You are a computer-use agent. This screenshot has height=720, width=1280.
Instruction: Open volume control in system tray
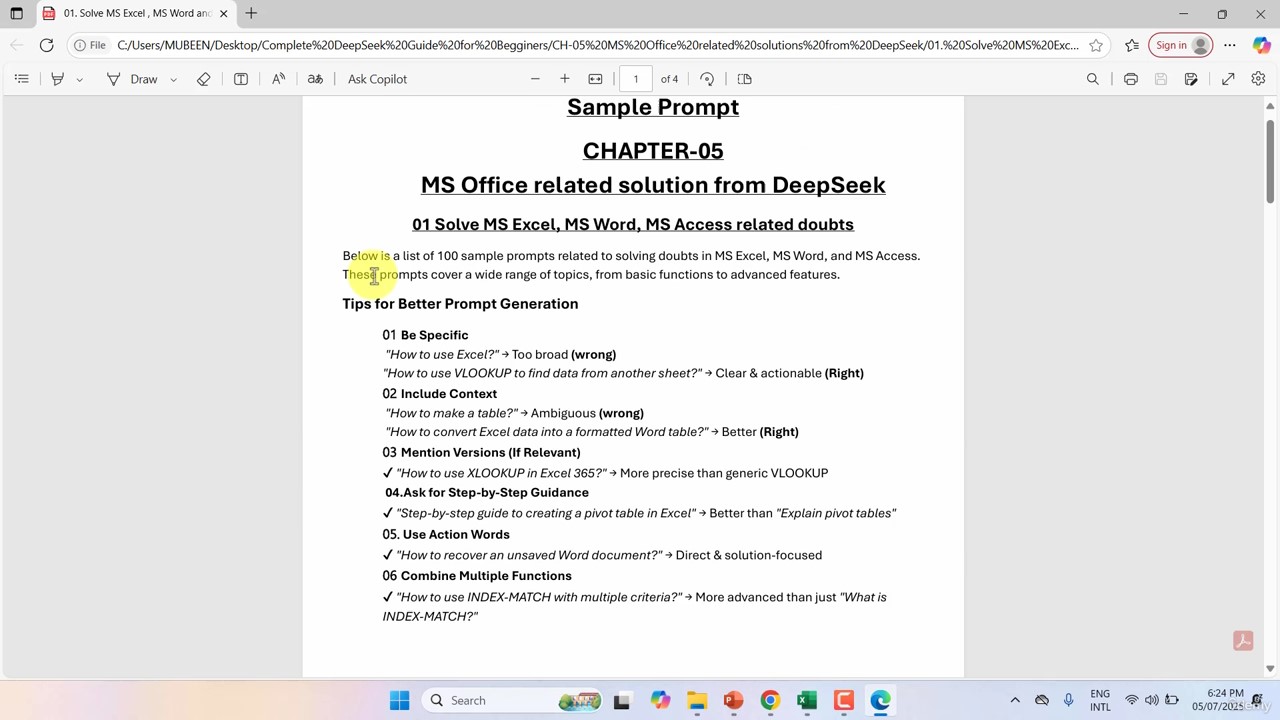coord(1152,701)
